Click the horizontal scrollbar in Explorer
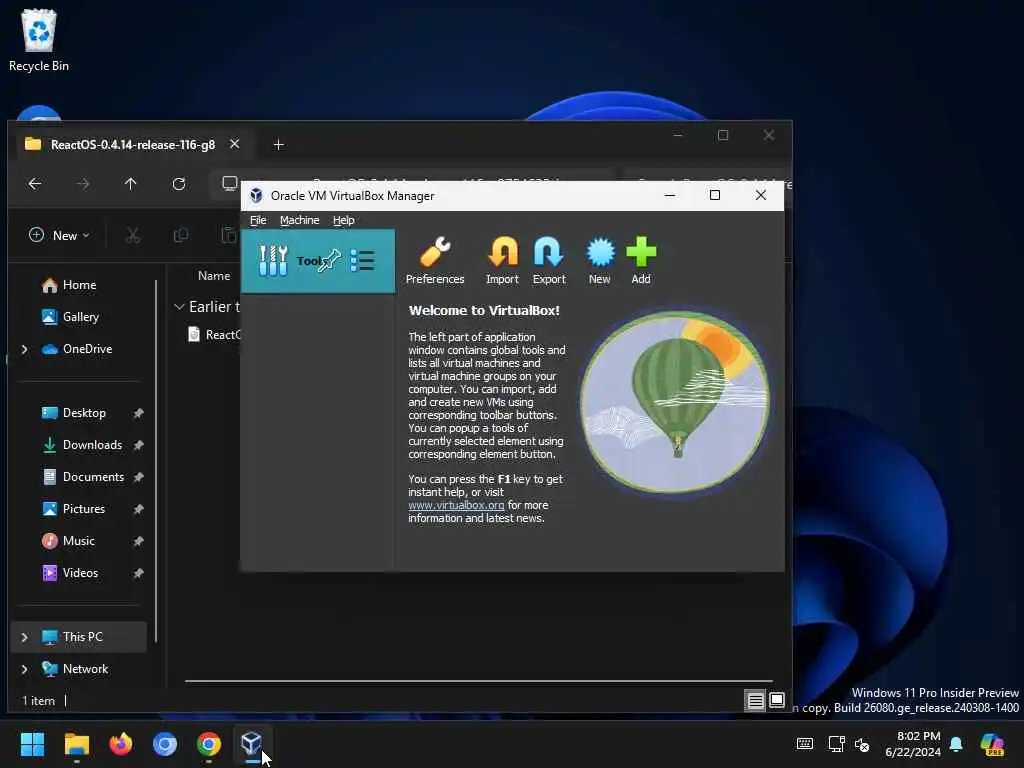Image resolution: width=1024 pixels, height=768 pixels. 479,681
